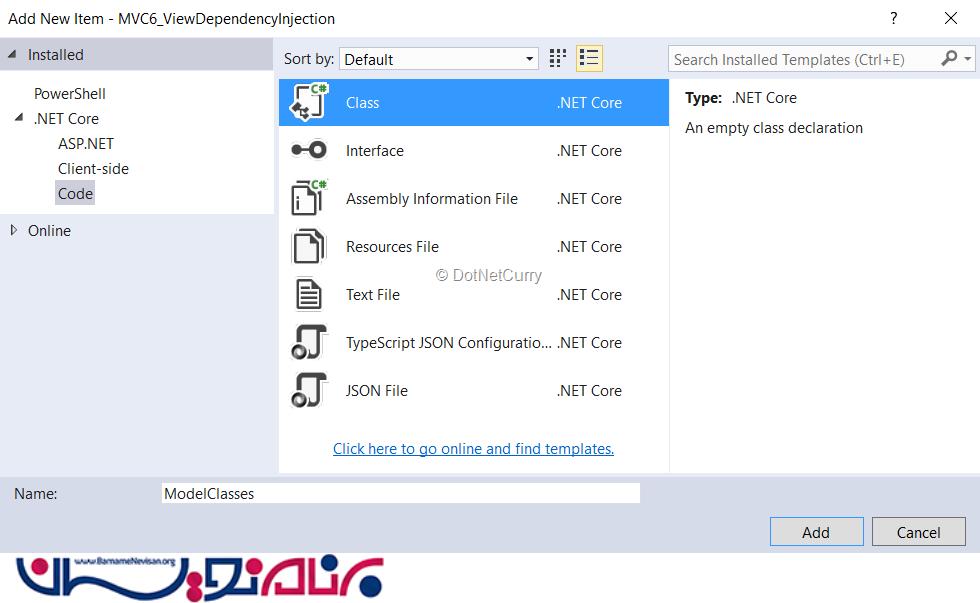980x603 pixels.
Task: Click the Interface template icon
Action: click(309, 150)
